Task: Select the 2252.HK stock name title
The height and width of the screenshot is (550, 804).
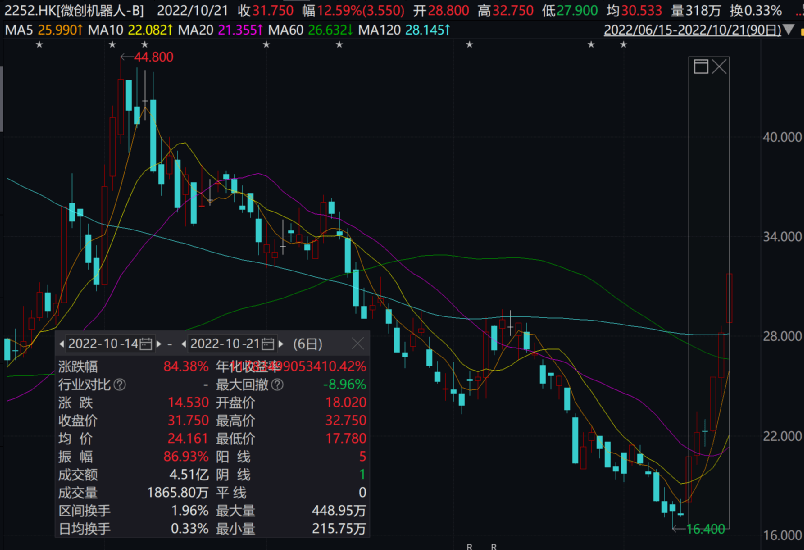Action: tap(74, 10)
